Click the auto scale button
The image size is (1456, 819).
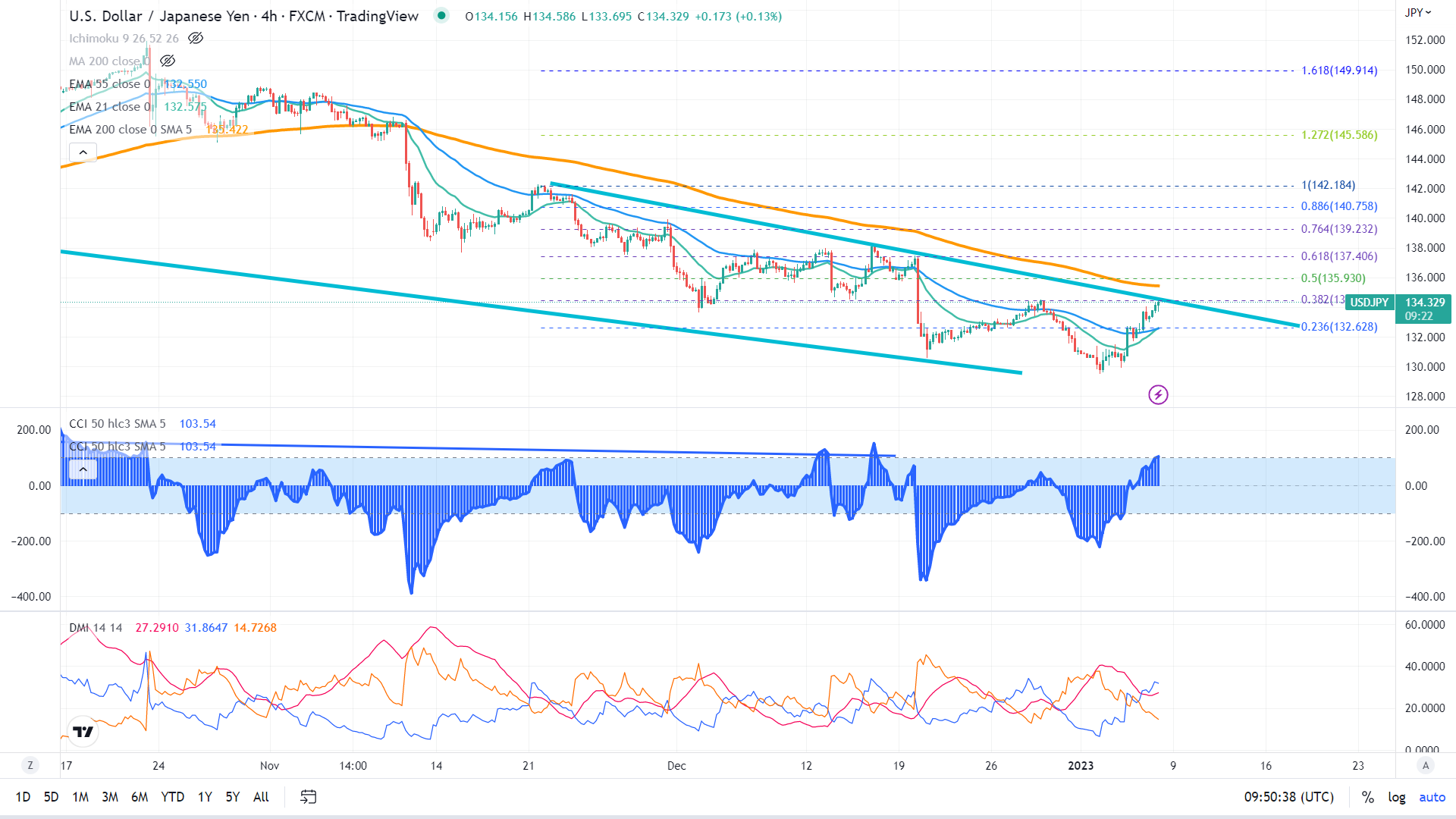click(x=1432, y=797)
